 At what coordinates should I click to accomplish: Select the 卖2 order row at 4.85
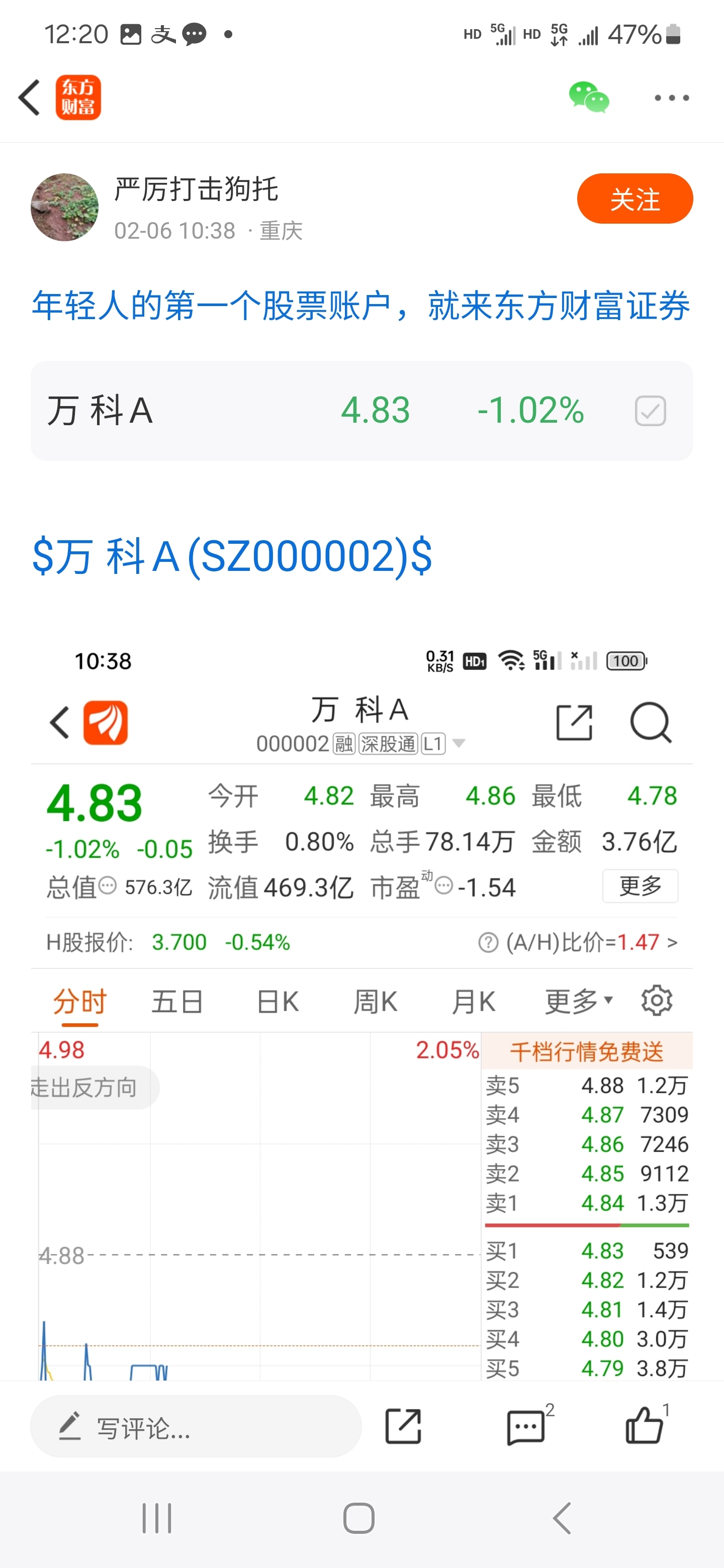(586, 1173)
